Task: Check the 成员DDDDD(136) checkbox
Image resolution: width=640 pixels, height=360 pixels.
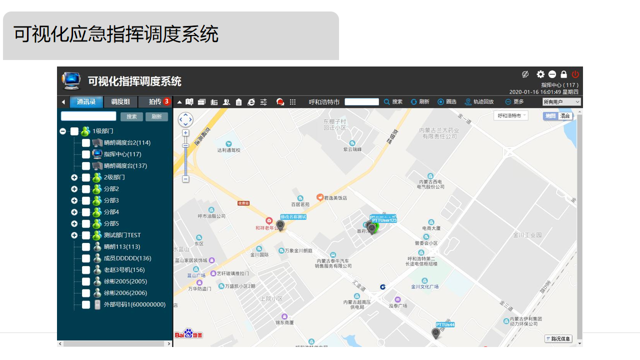Action: 86,258
